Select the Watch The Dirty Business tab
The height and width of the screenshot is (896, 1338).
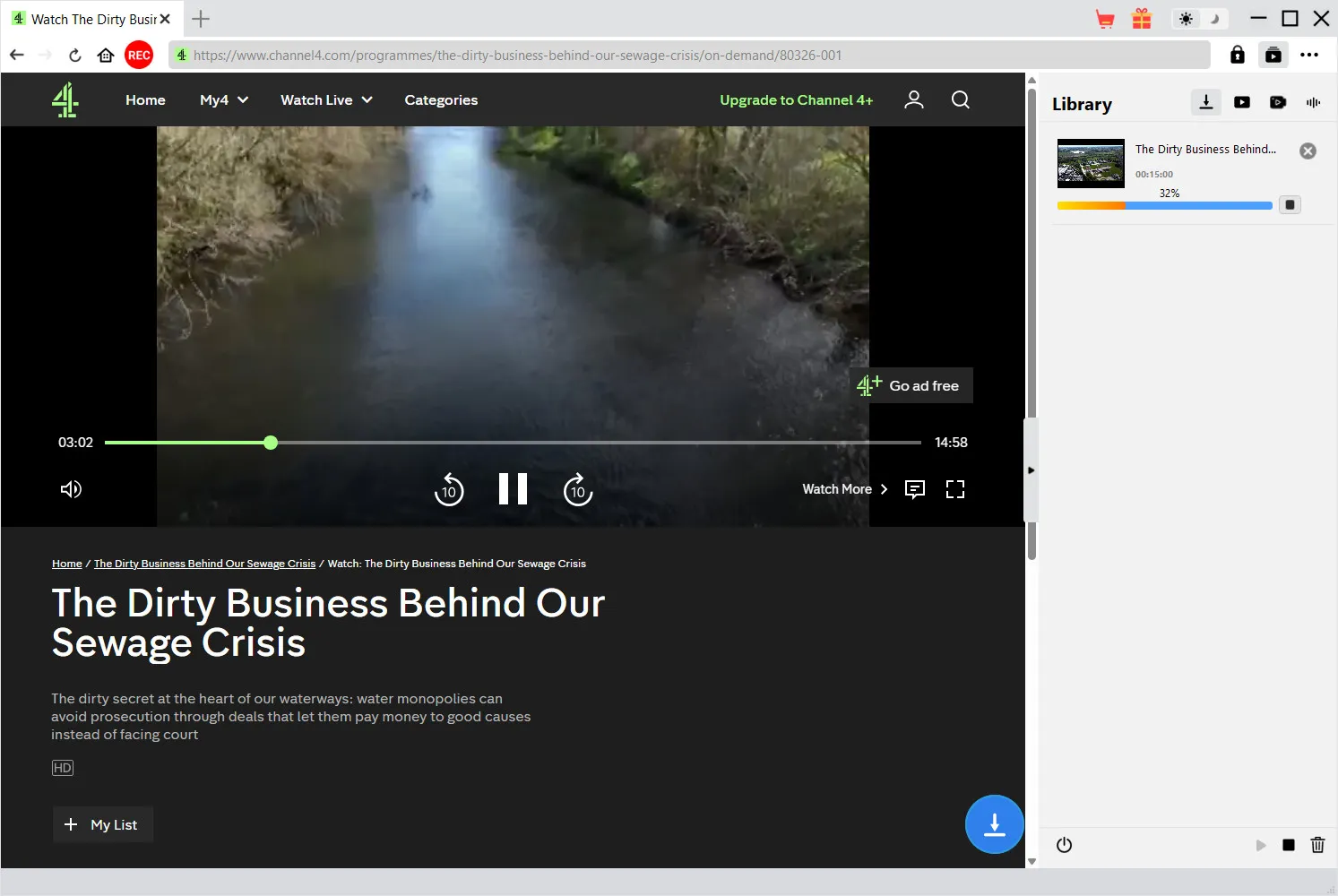tap(92, 19)
